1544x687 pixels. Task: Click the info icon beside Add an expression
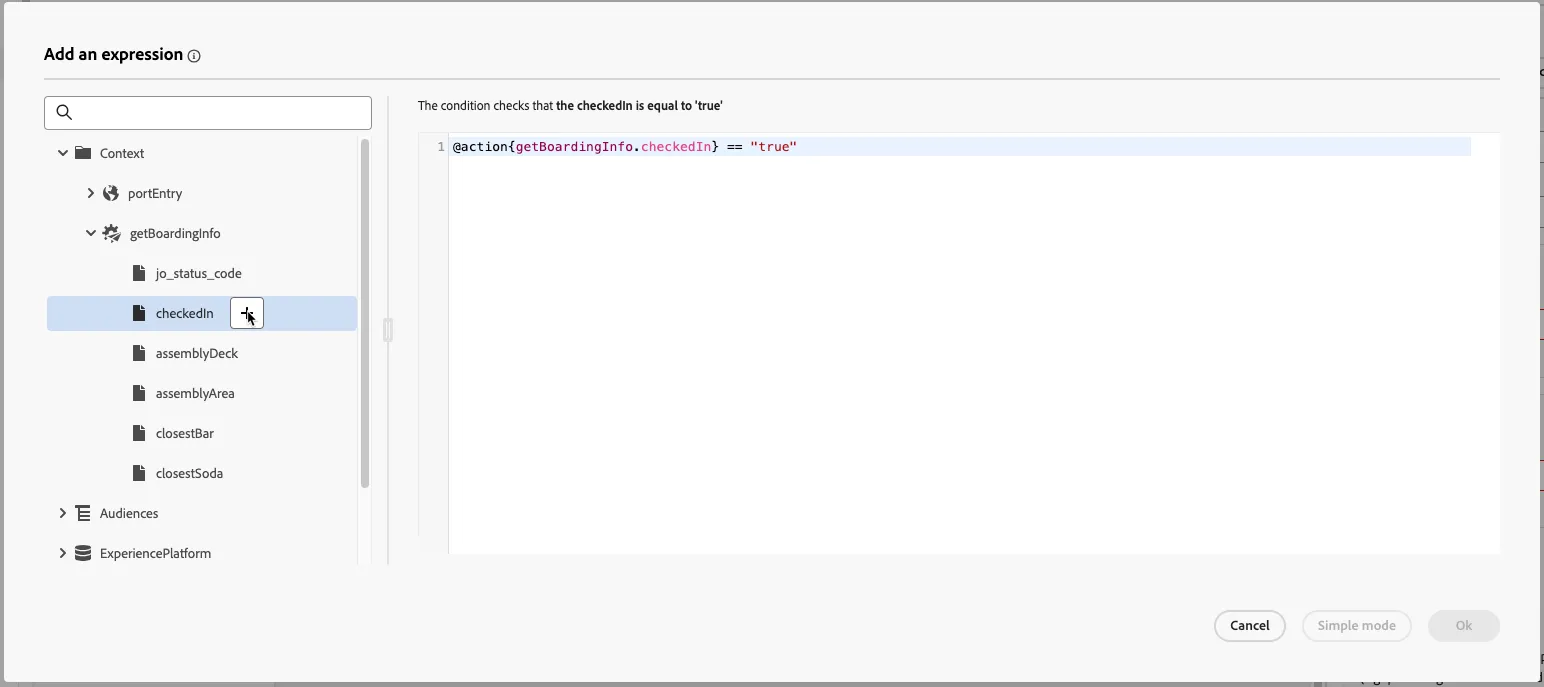click(194, 56)
